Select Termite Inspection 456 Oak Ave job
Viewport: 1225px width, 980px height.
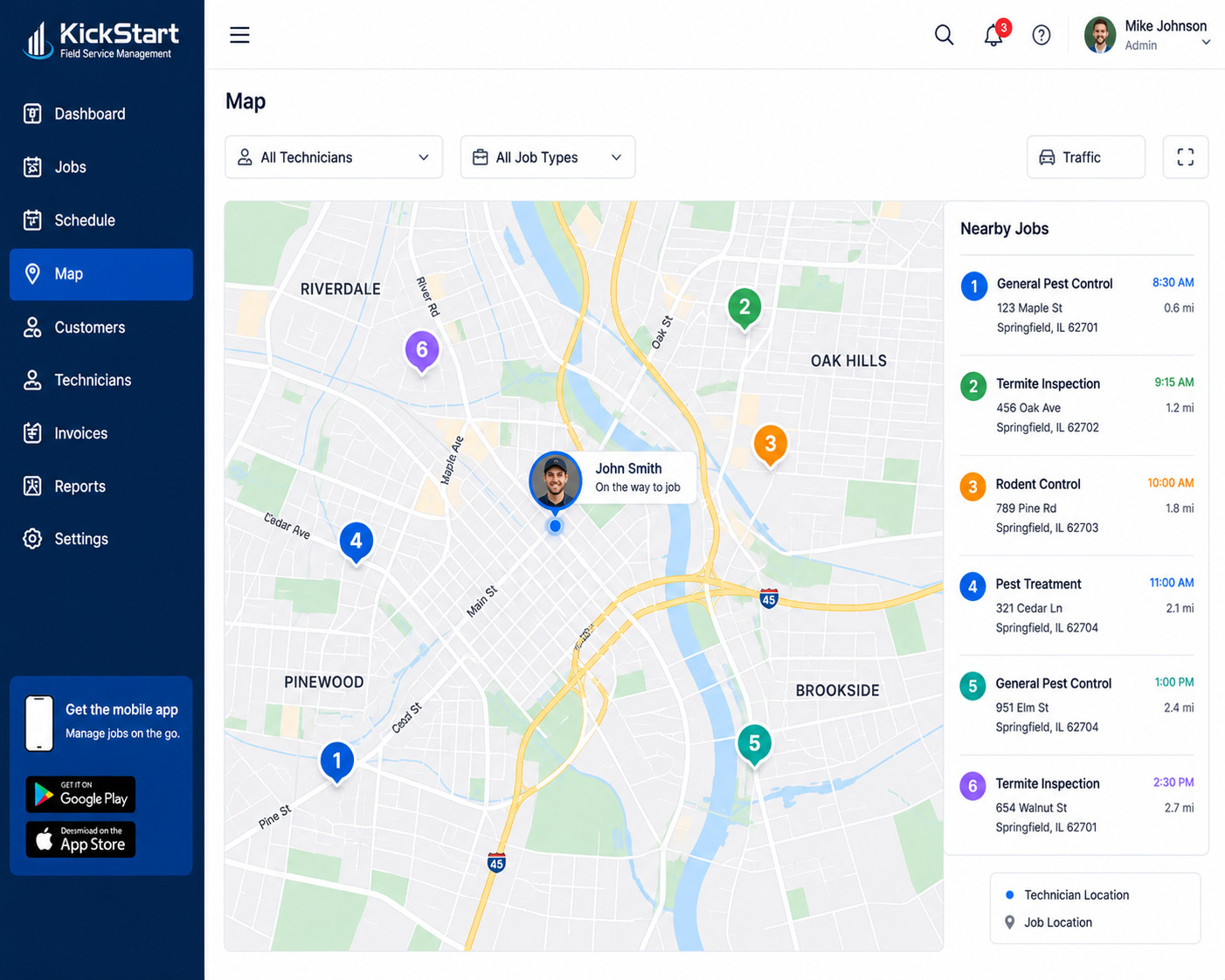click(1076, 405)
